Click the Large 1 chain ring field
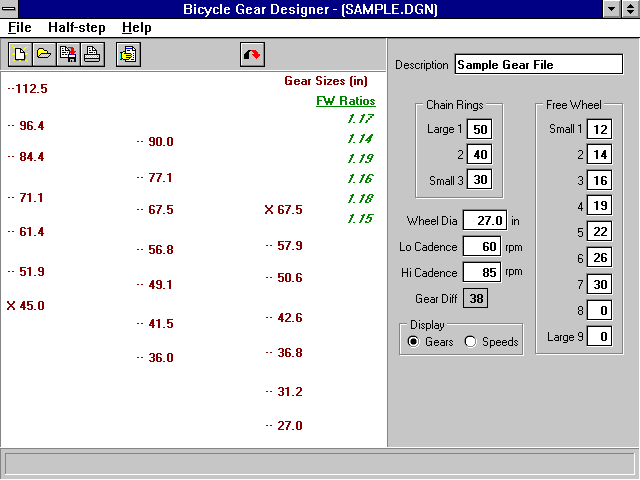The width and height of the screenshot is (640, 480). (480, 129)
